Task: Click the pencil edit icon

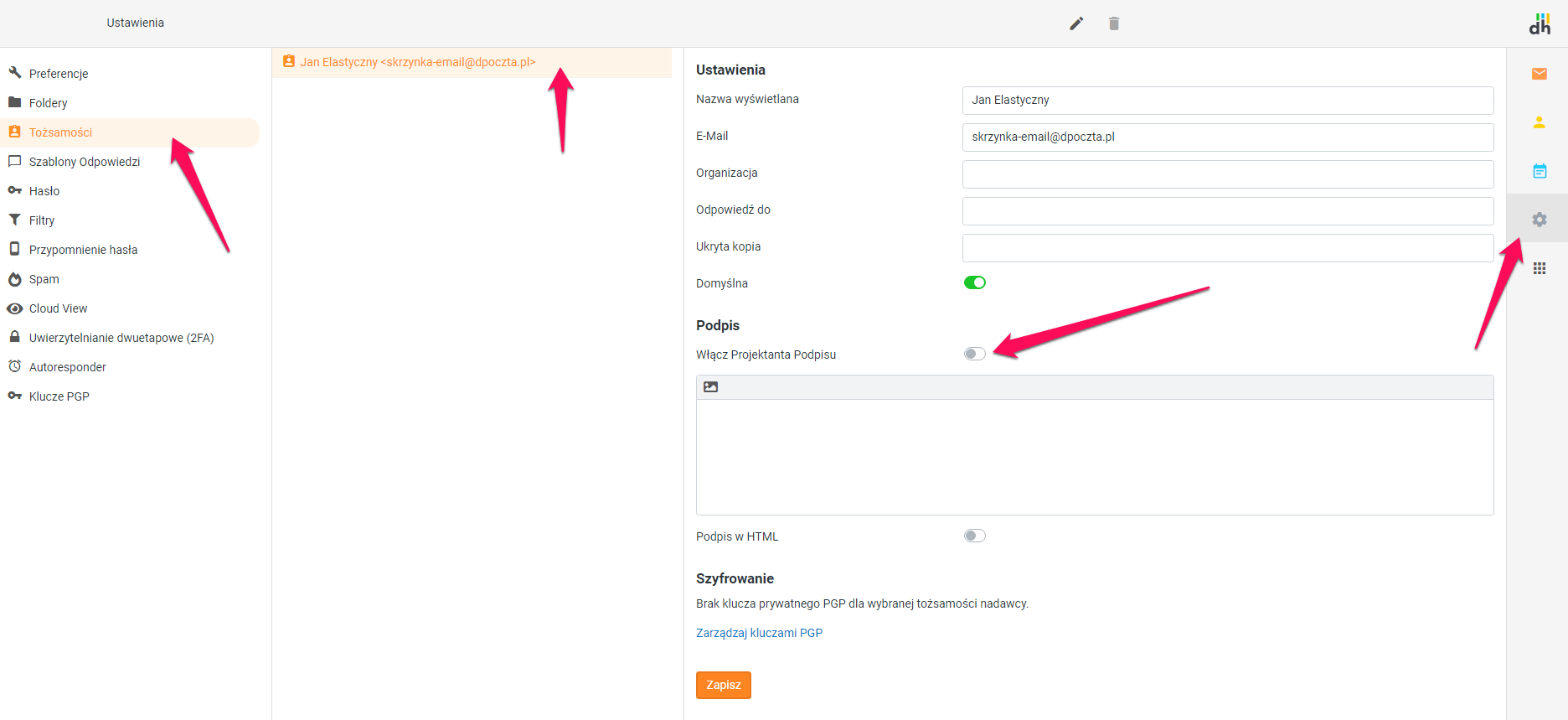Action: coord(1076,23)
